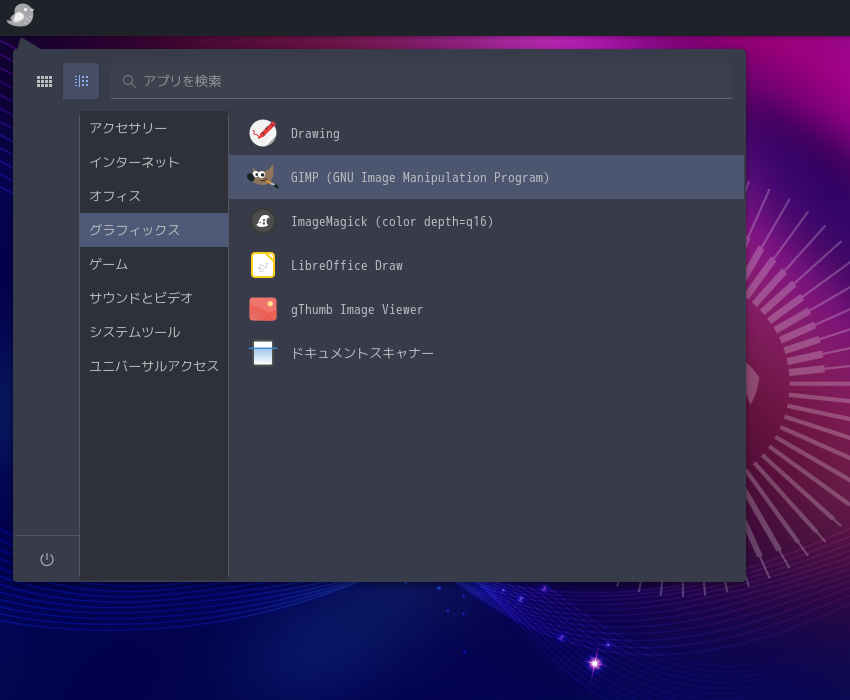Select the グラフィックス category
Image resolution: width=850 pixels, height=700 pixels.
click(x=154, y=230)
